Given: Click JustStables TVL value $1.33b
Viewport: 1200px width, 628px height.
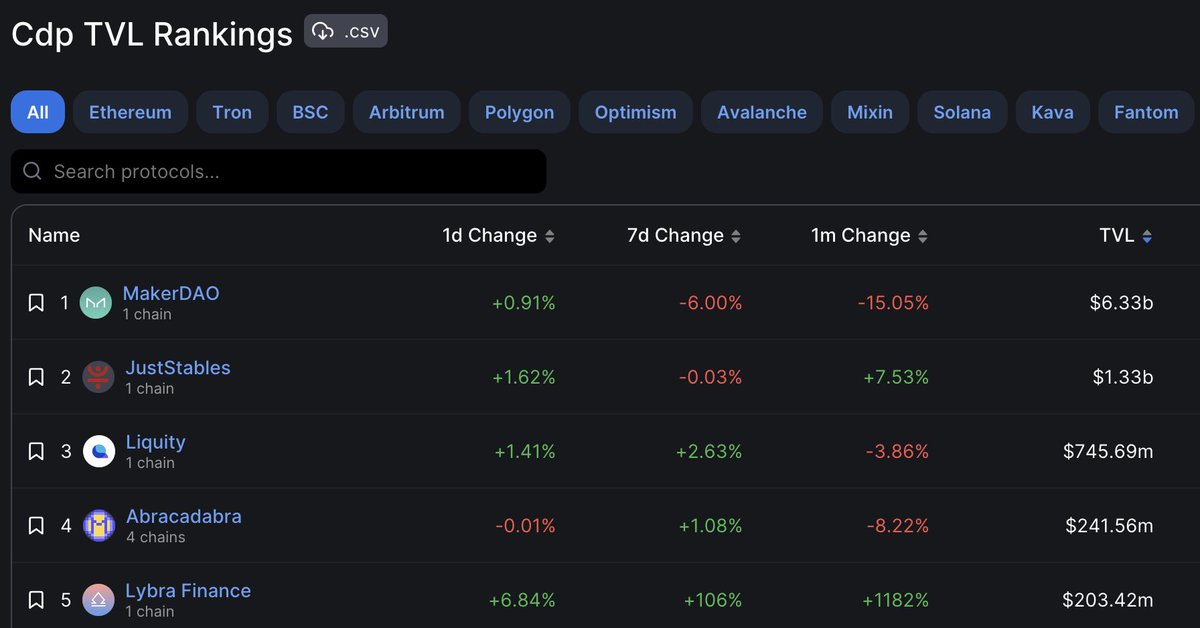Looking at the screenshot, I should (1122, 377).
